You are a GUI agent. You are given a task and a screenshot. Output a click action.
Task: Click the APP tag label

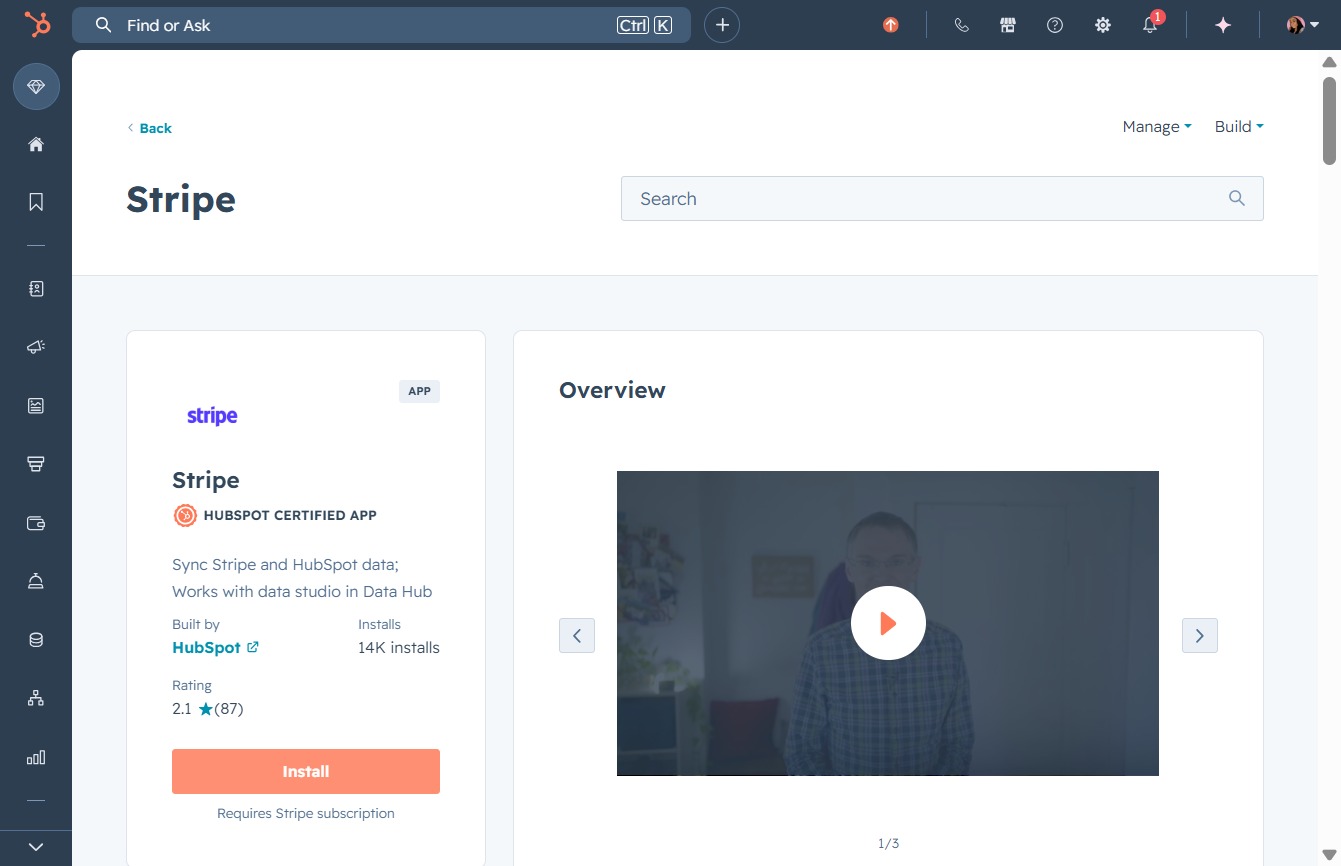pyautogui.click(x=419, y=391)
